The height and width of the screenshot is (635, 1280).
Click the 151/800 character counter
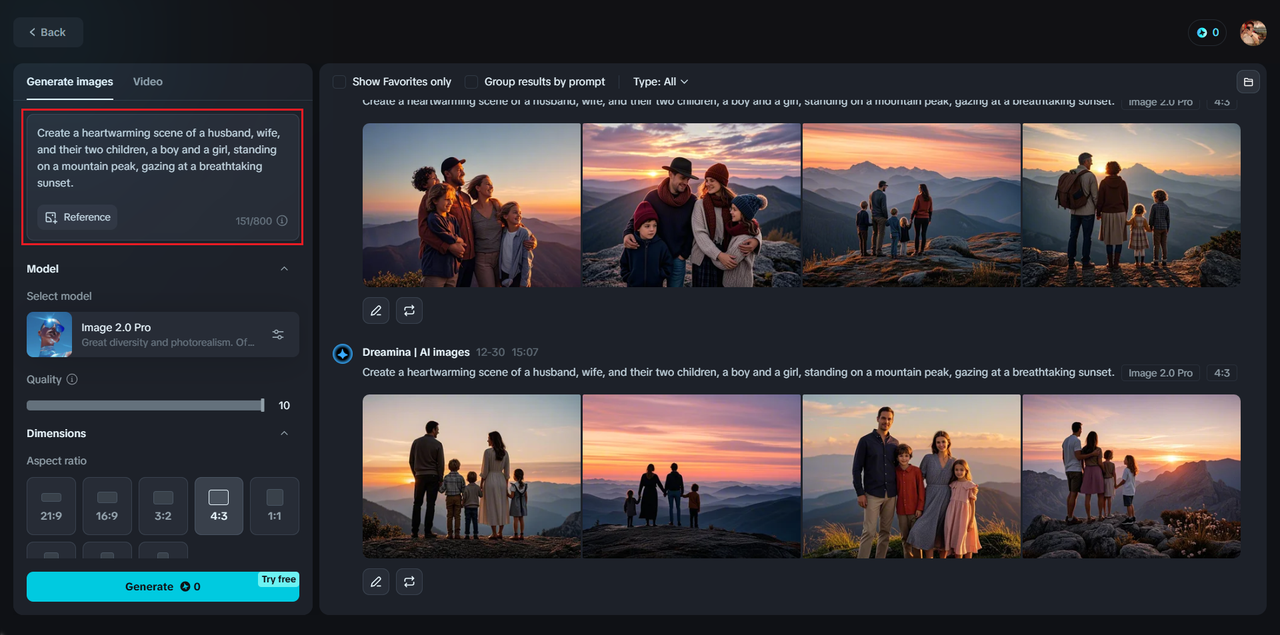pyautogui.click(x=253, y=221)
